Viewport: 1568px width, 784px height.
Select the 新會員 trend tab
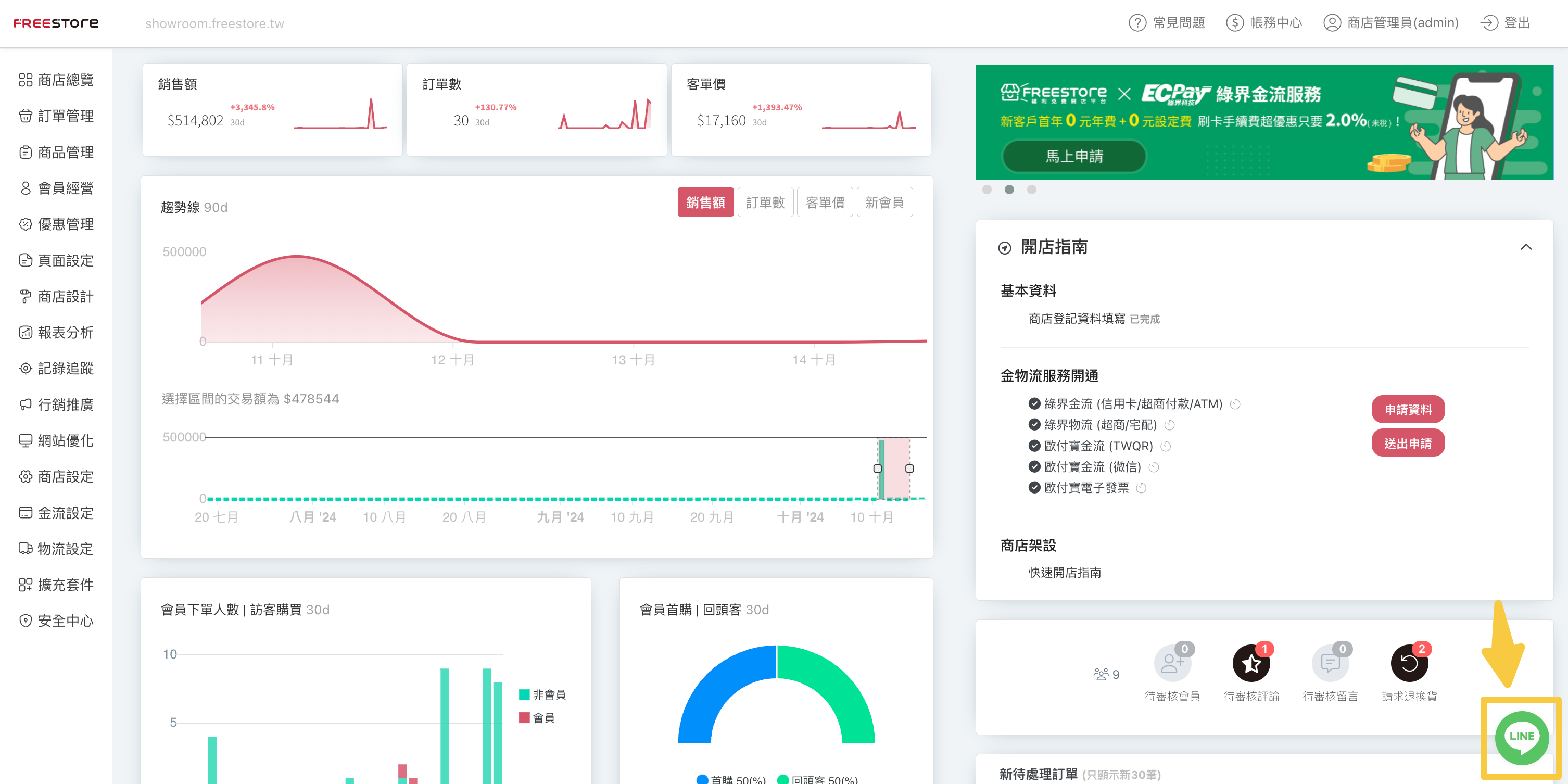tap(884, 202)
